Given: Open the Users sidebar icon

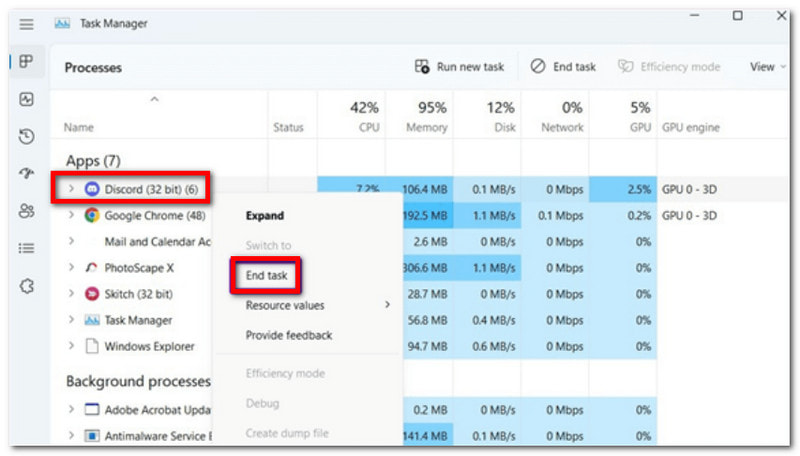Looking at the screenshot, I should coord(27,211).
